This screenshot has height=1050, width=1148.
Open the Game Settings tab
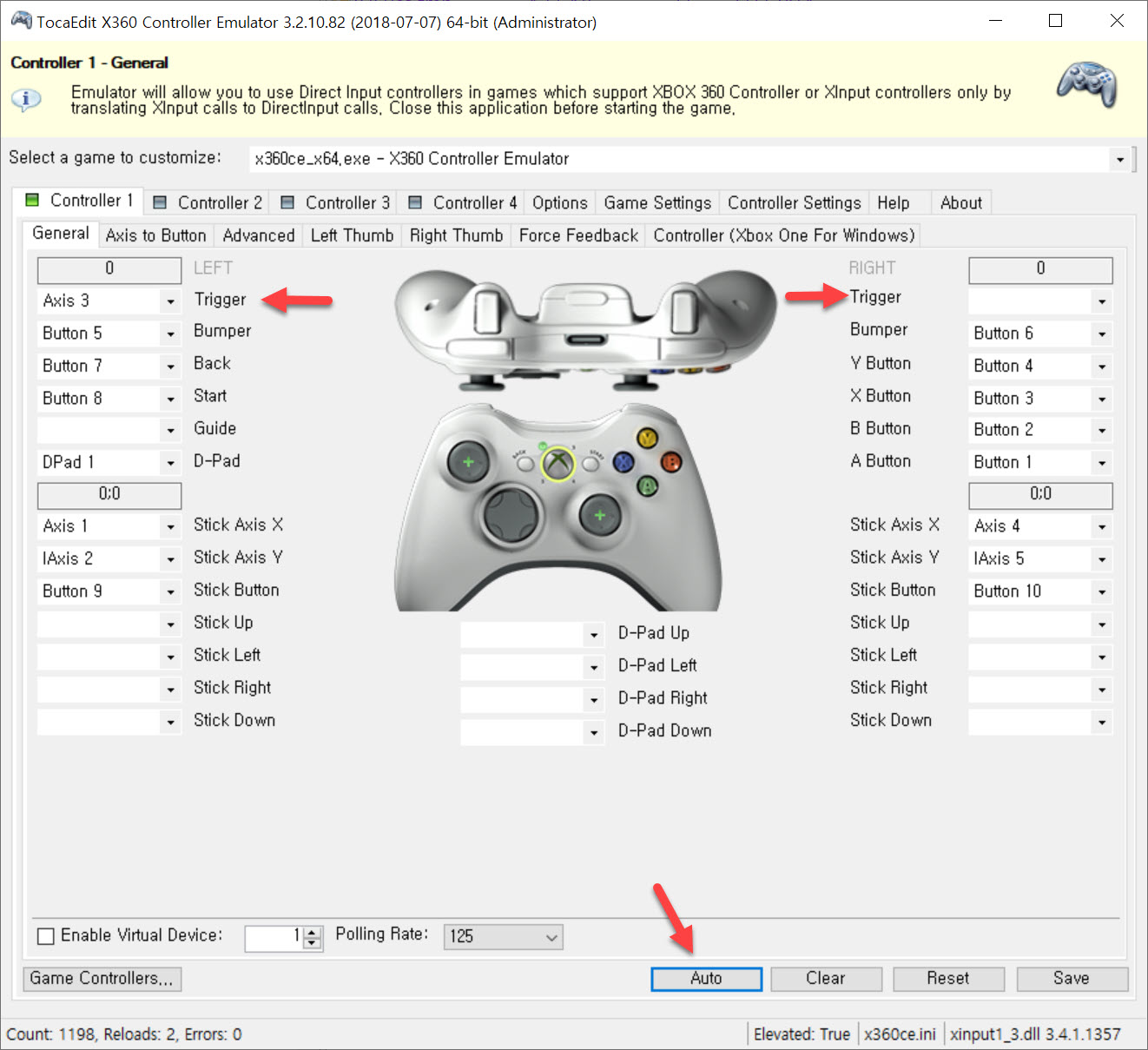click(x=657, y=202)
